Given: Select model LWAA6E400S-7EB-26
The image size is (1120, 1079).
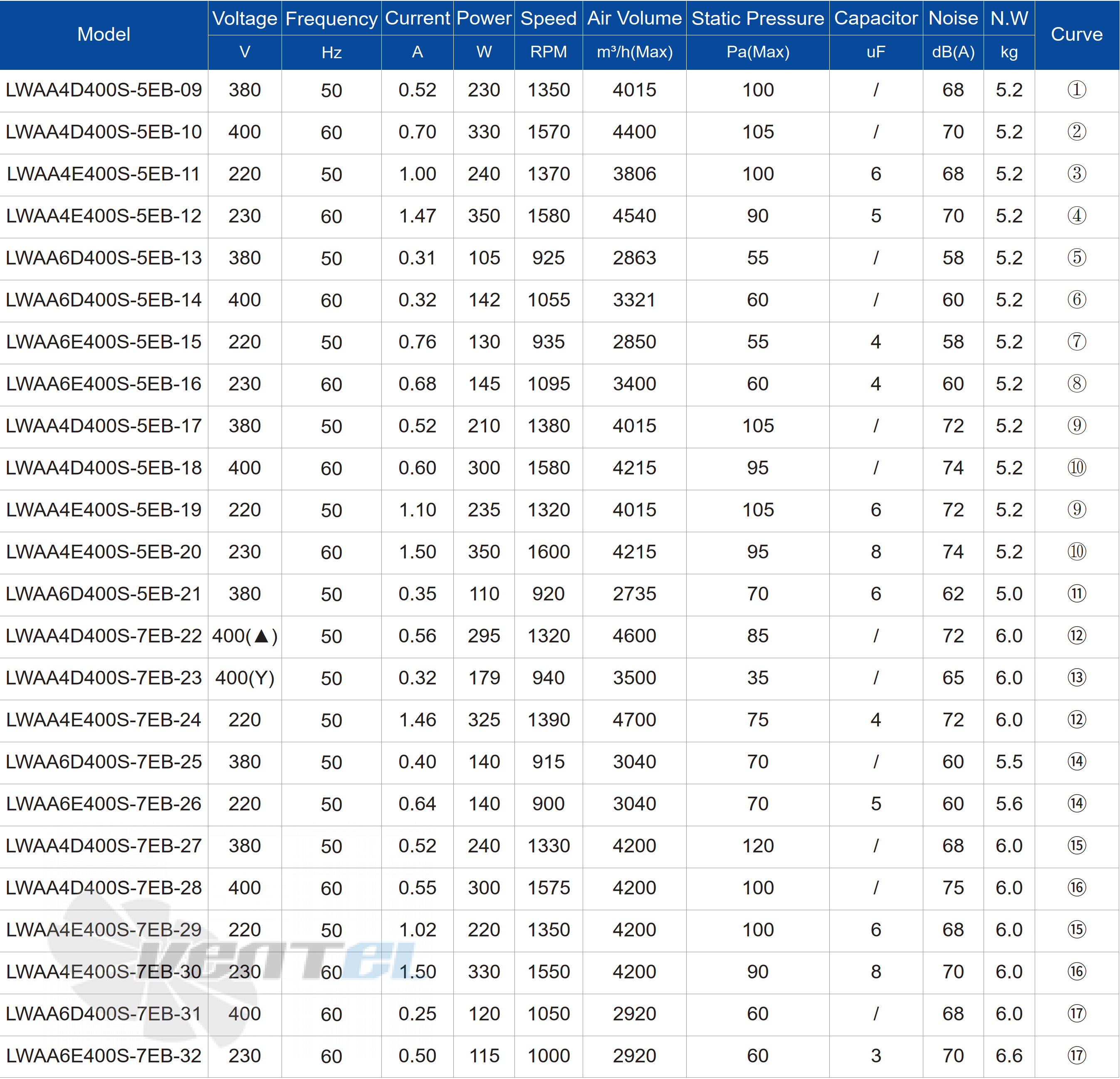Looking at the screenshot, I should [104, 804].
